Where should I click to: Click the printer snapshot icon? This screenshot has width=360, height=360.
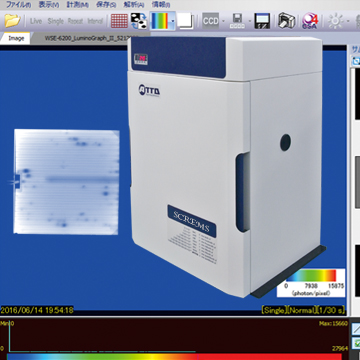click(286, 21)
